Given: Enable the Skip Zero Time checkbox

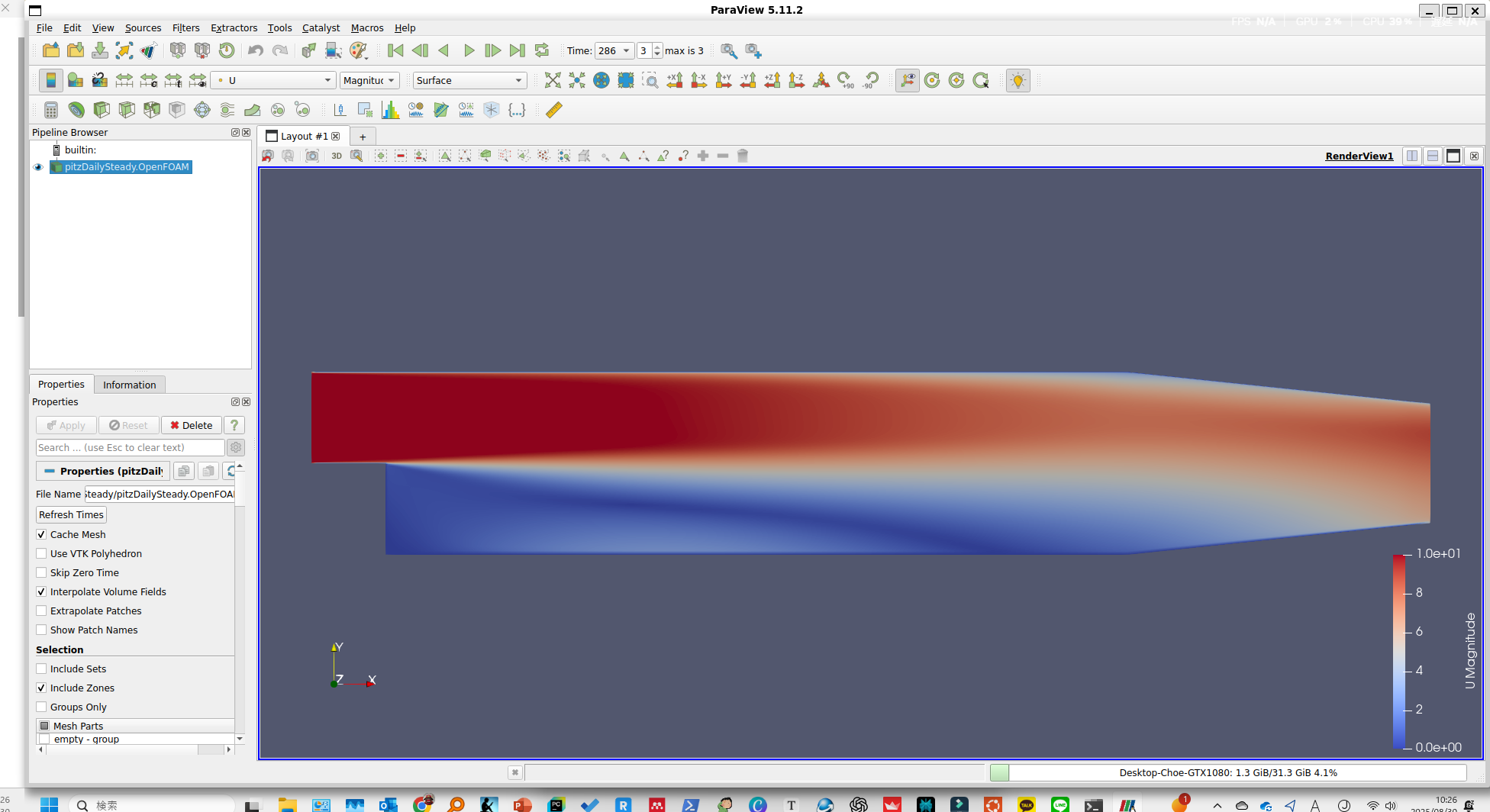Looking at the screenshot, I should (42, 572).
